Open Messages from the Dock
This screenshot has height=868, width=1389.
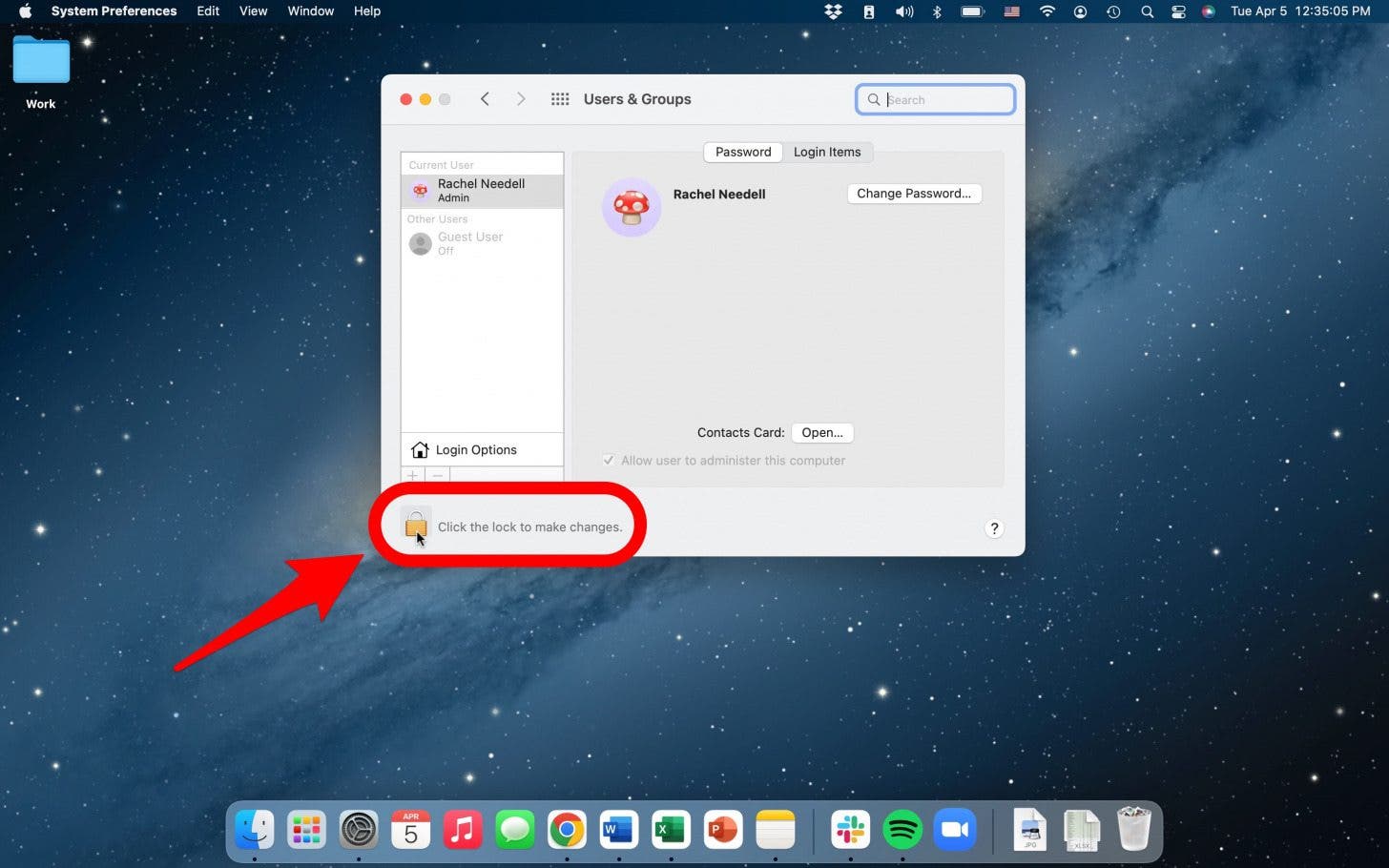pos(515,830)
